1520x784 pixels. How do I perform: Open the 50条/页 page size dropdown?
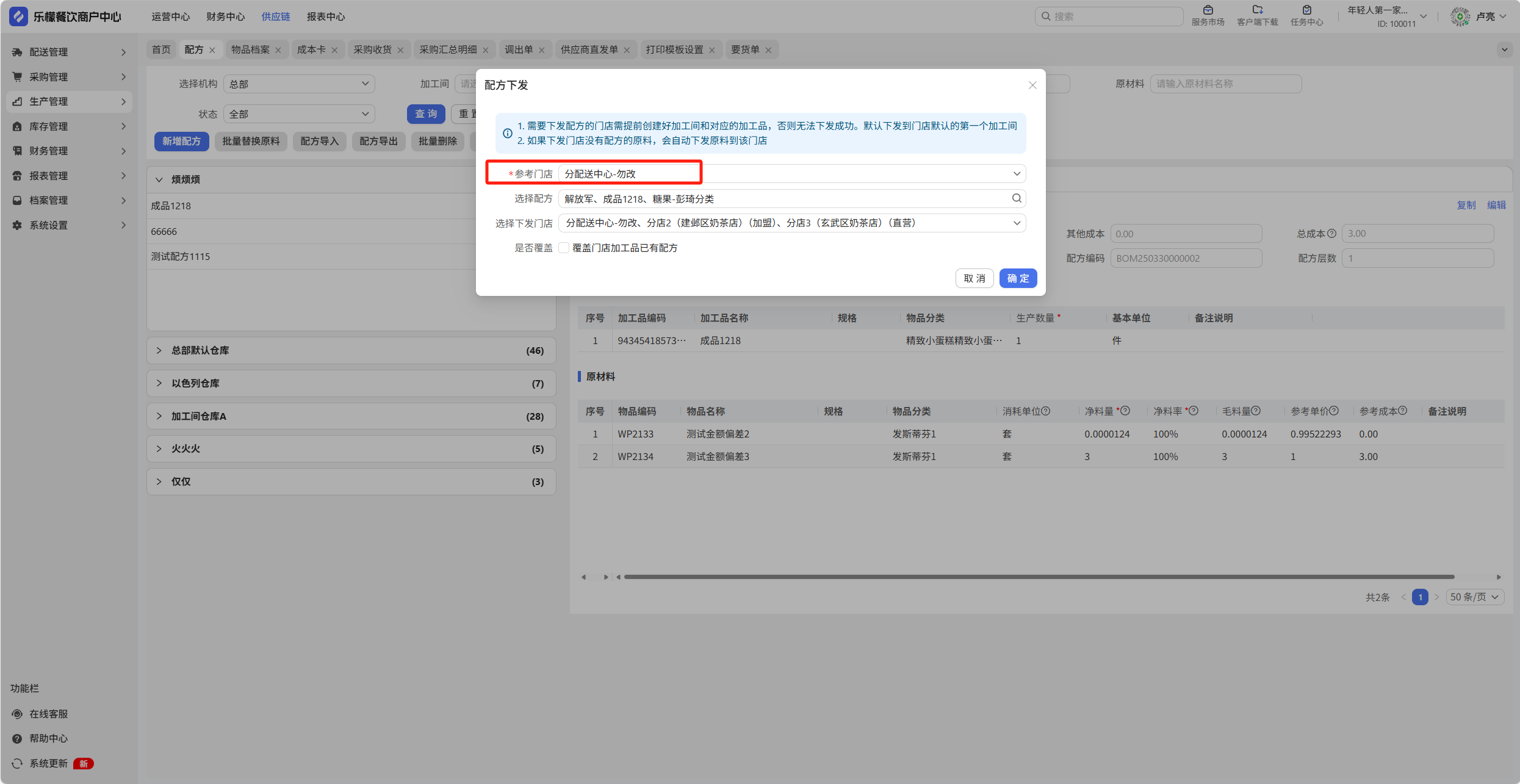click(1474, 597)
